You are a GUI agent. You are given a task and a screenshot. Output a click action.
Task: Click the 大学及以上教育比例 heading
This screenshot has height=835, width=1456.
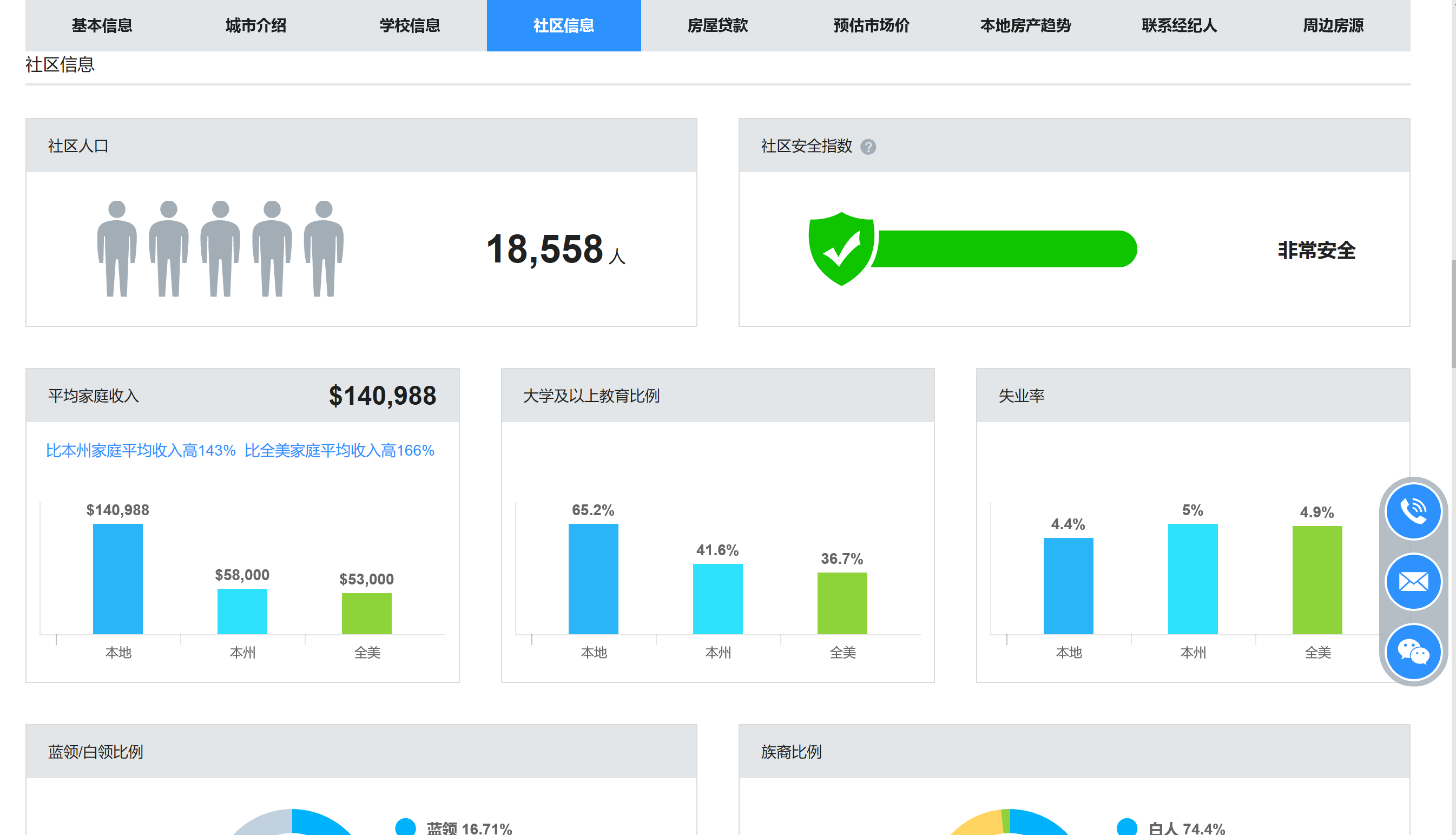591,396
